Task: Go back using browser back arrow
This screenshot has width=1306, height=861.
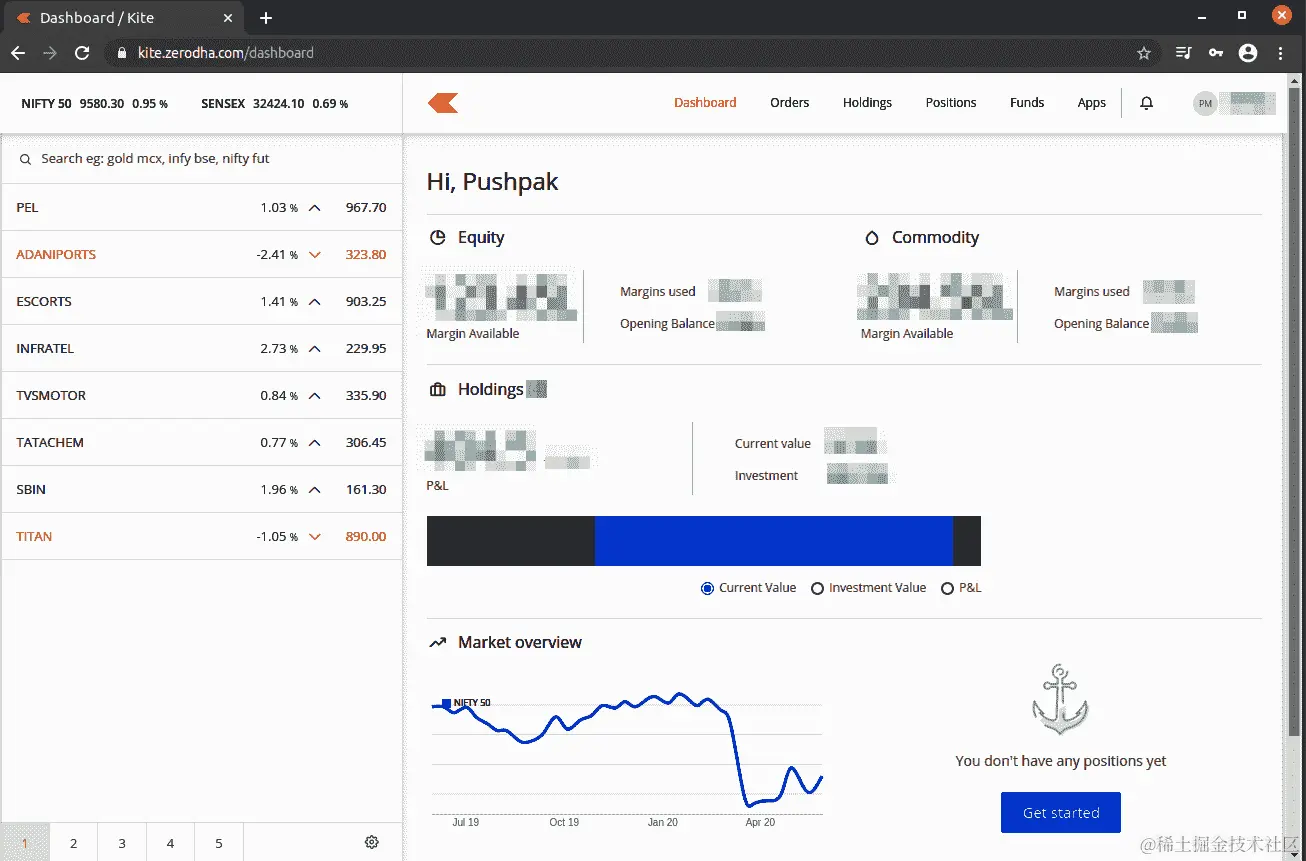Action: [18, 53]
